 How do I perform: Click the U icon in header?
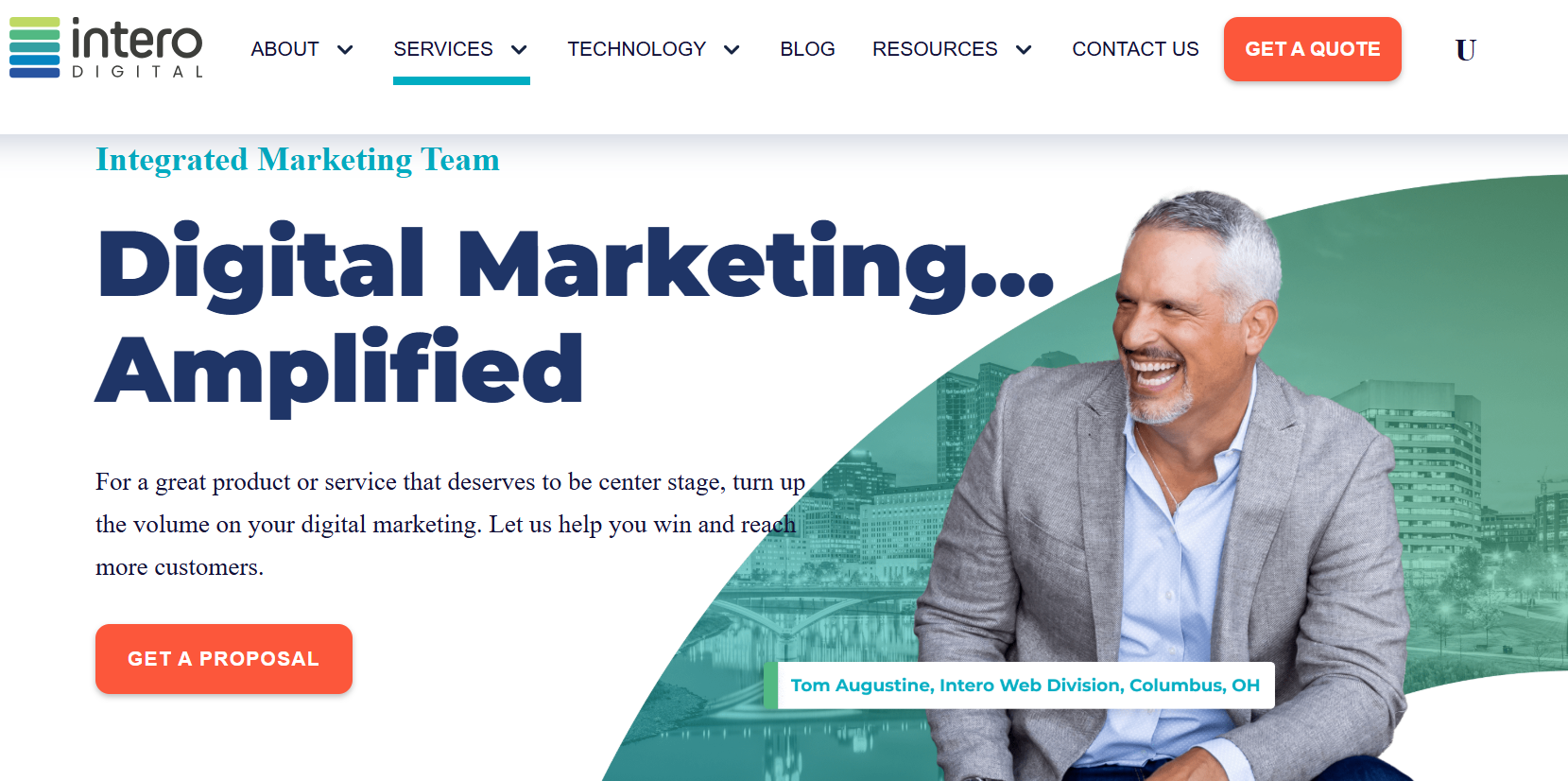1465,50
